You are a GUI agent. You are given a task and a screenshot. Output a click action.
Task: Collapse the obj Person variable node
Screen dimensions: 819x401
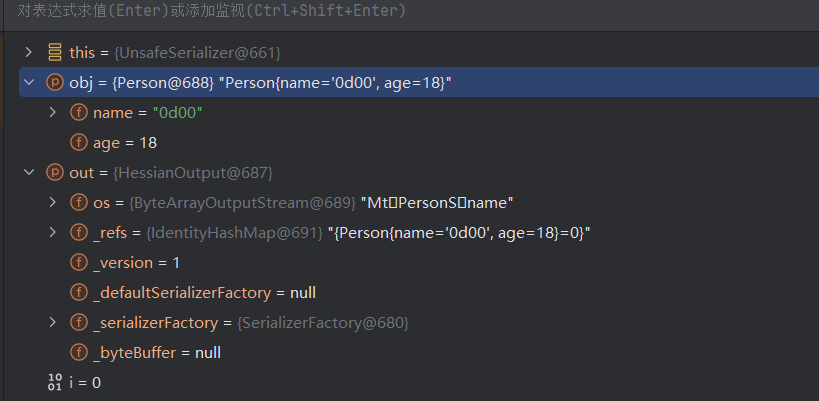click(28, 82)
